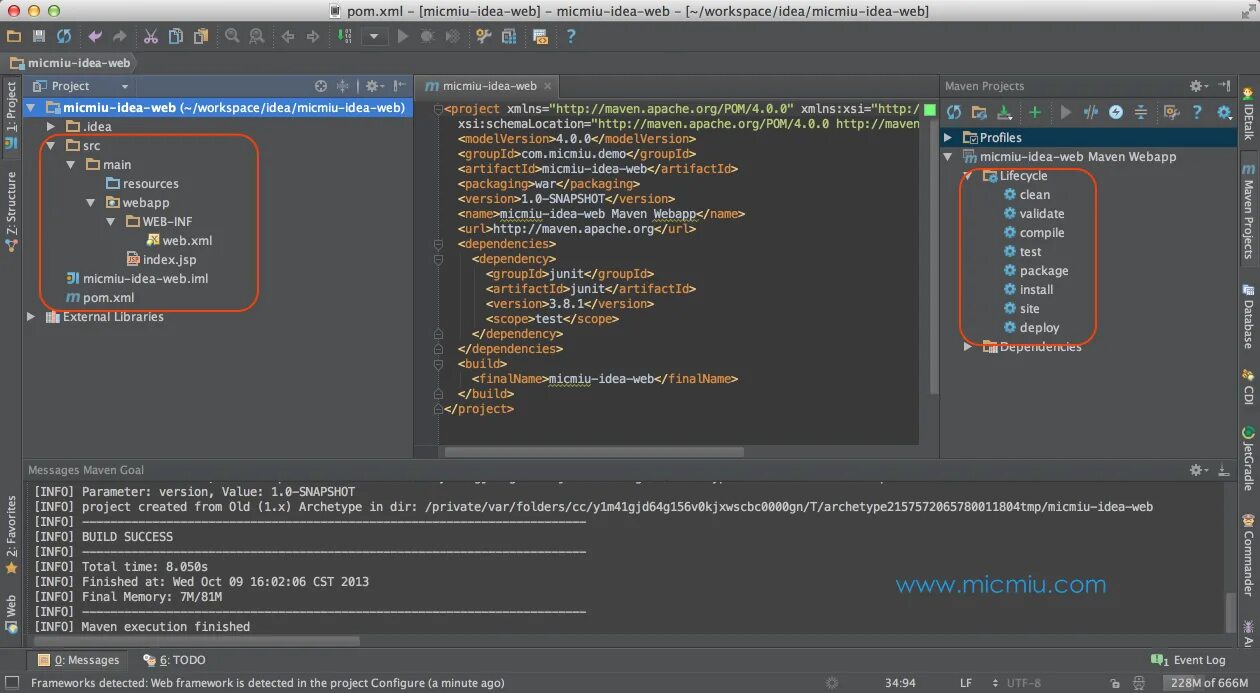Toggle Maven offline mode
Viewport: 1260px width, 693px height.
pos(1091,113)
